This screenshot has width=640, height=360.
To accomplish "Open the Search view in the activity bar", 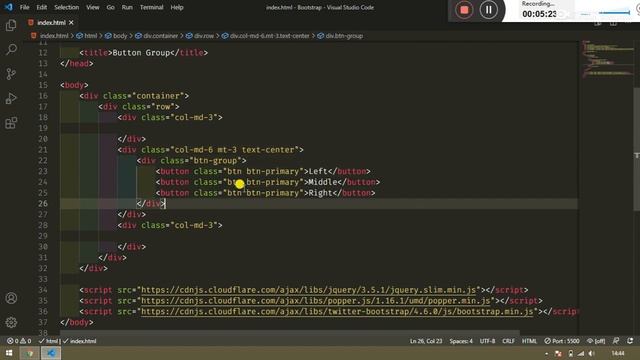I will (11, 49).
